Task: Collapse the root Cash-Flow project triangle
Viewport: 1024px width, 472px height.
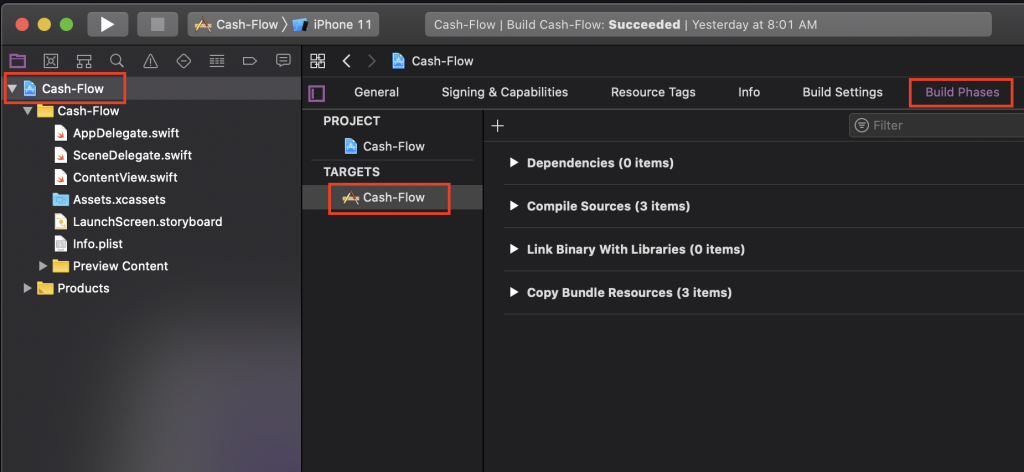Action: tap(12, 89)
